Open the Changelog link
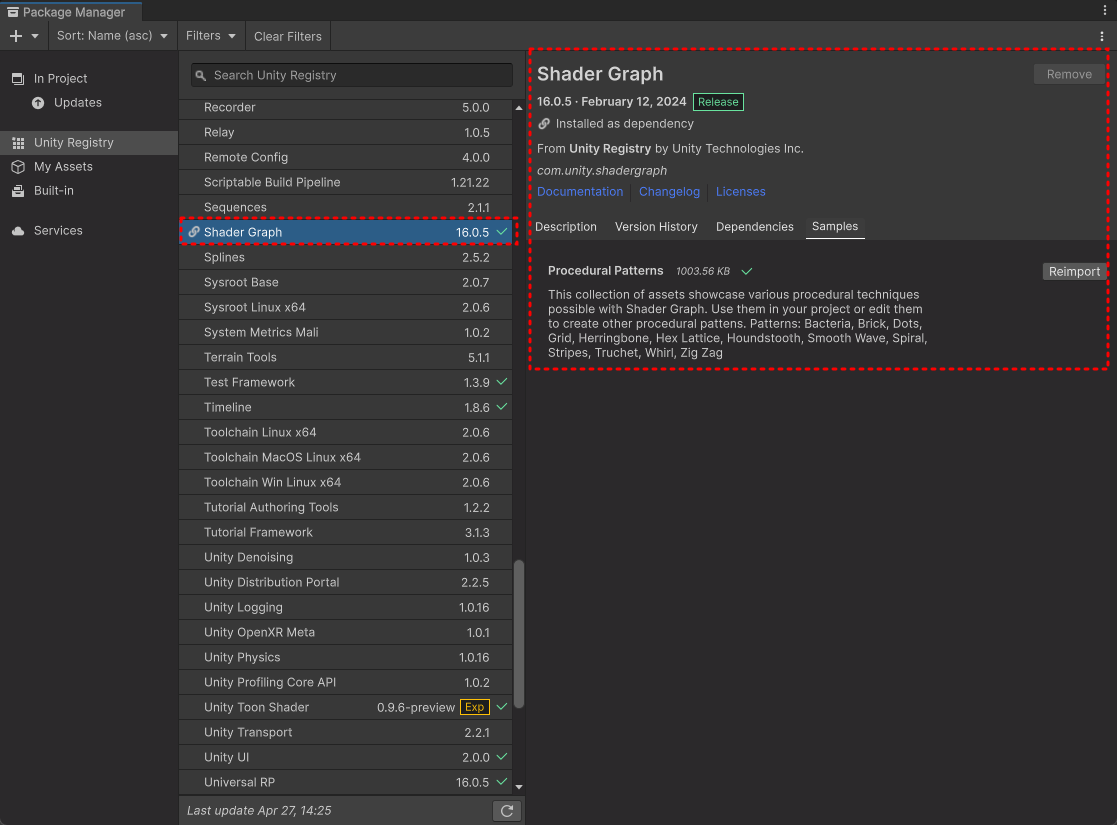 point(670,192)
